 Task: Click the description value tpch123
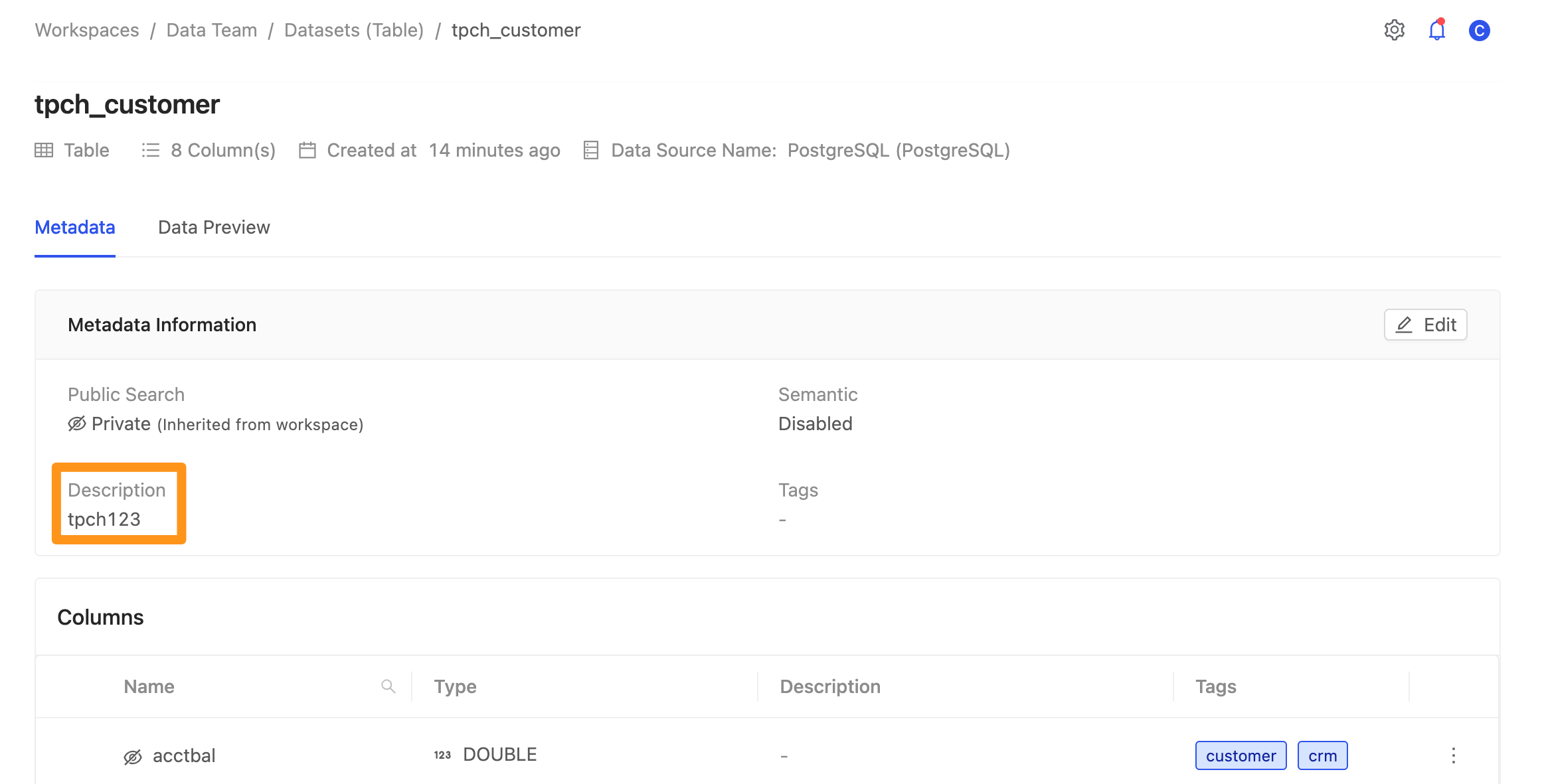click(104, 519)
